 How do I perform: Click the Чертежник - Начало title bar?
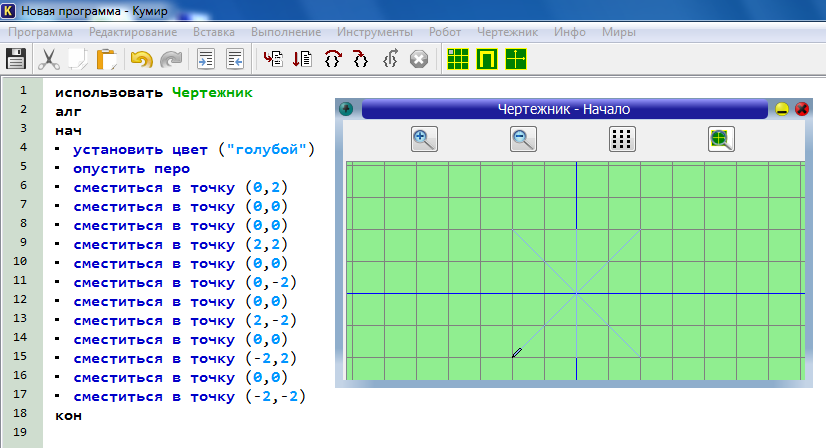tap(564, 109)
